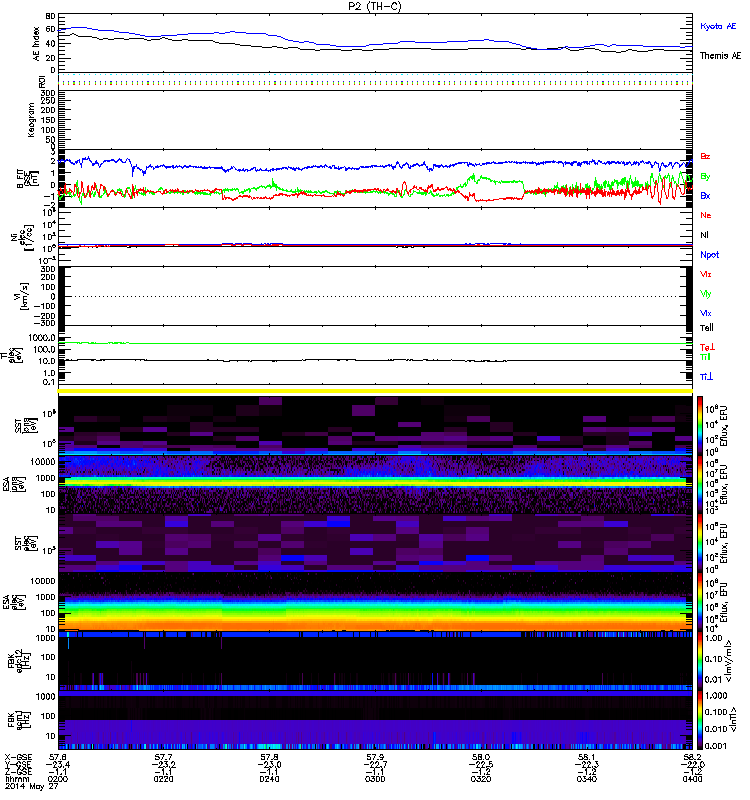Image resolution: width=750 pixels, height=800 pixels.
Task: Click the "Vi [km/s]" axis label
Action: pos(23,296)
